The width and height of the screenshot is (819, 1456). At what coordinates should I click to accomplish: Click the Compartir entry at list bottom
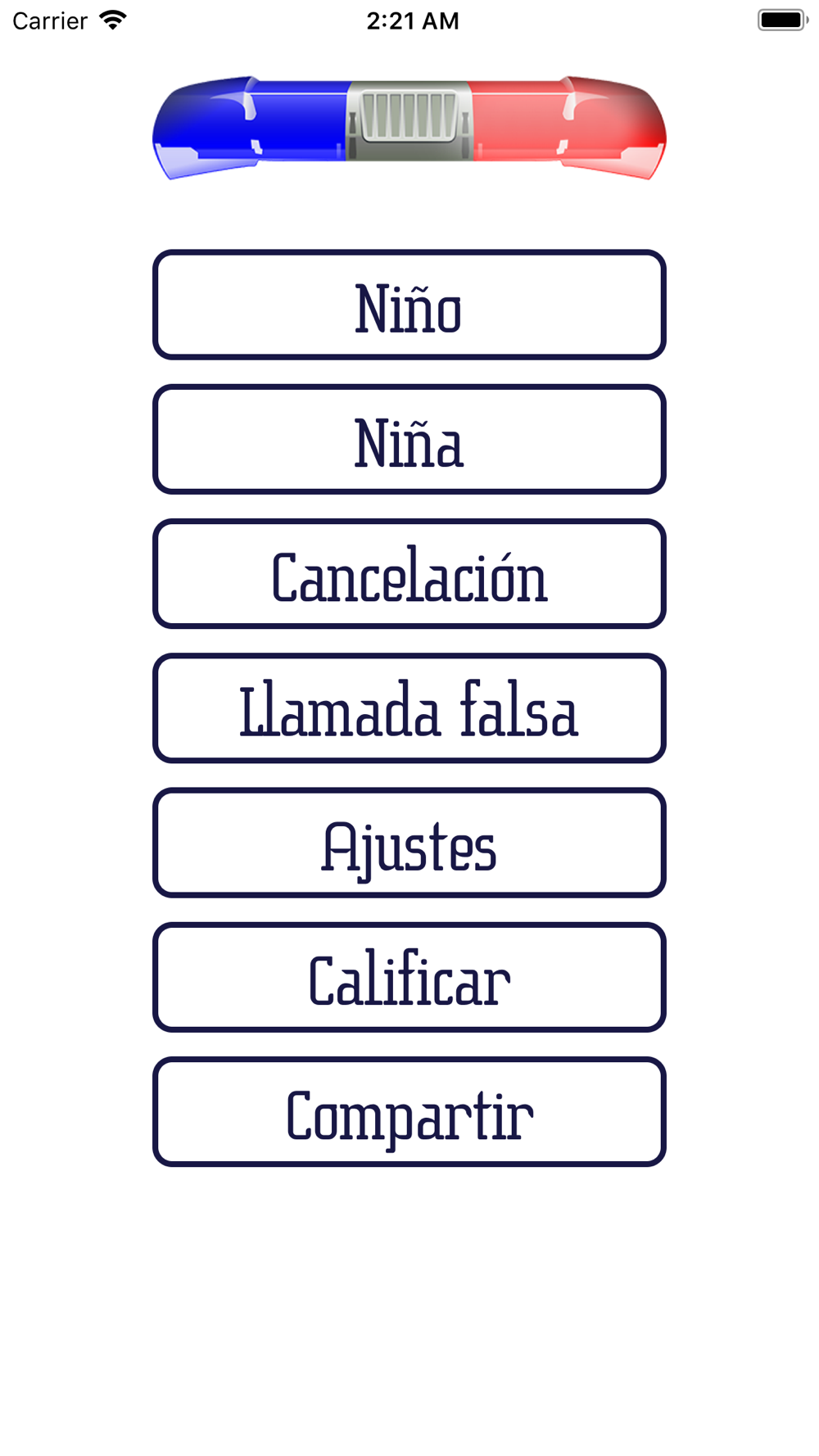coord(409,1111)
